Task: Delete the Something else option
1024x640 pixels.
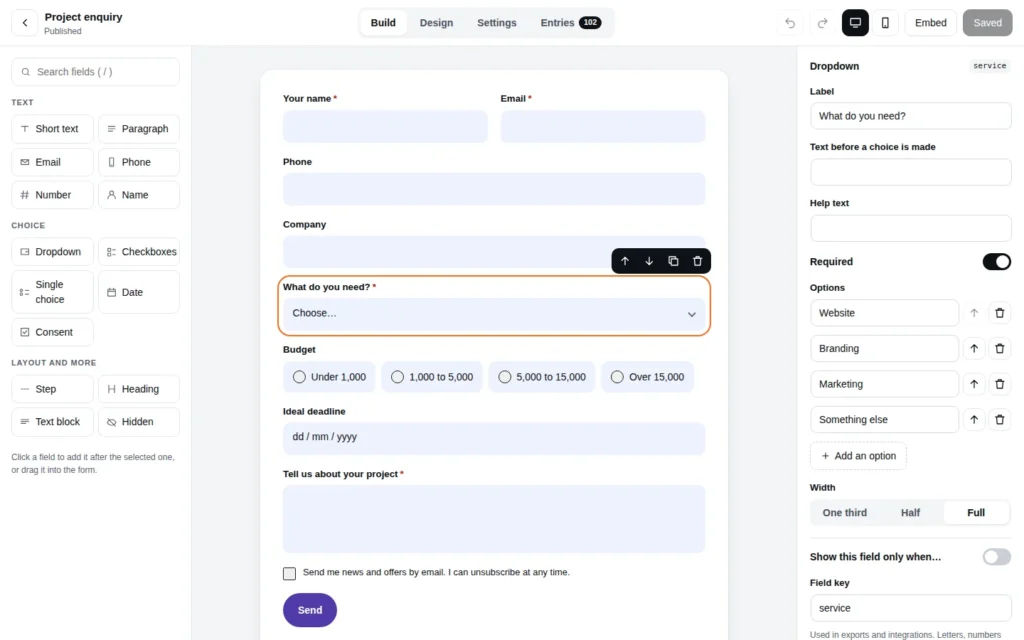Action: (x=999, y=420)
